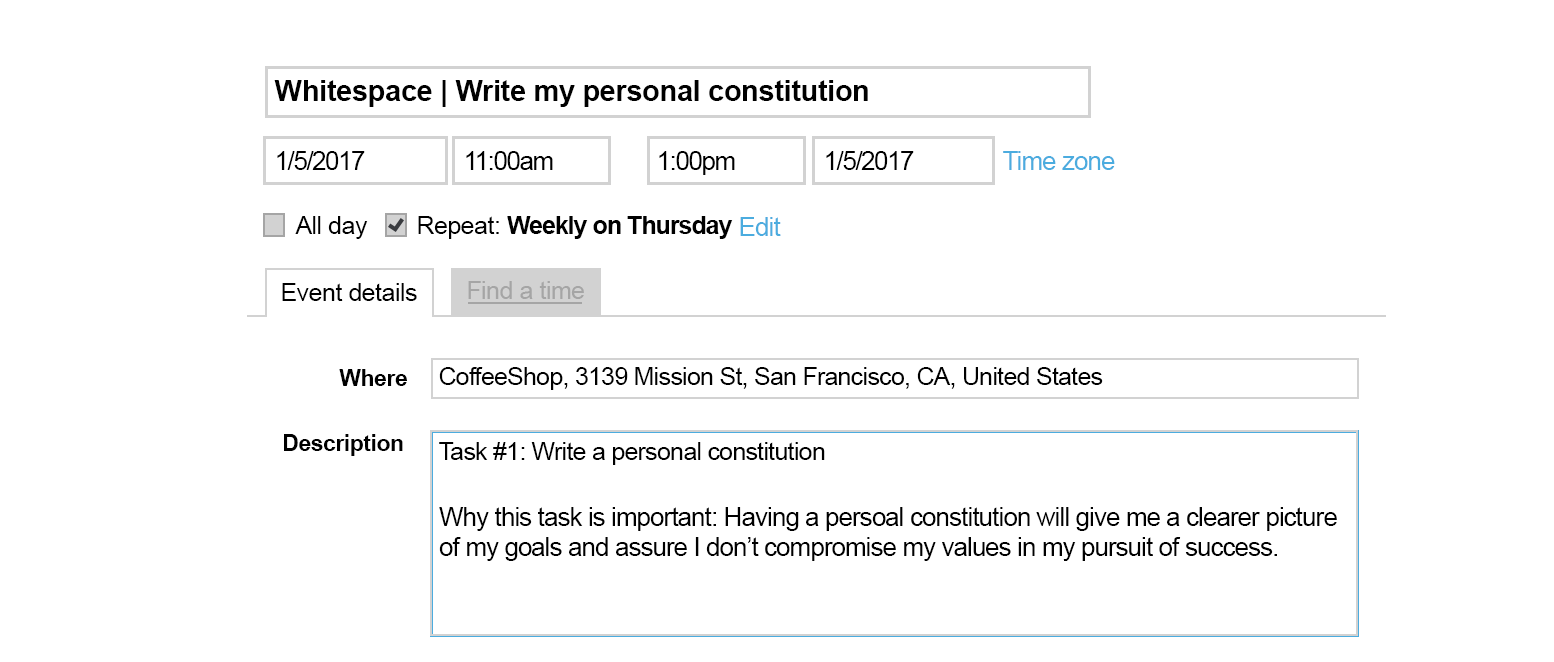
Task: Toggle Weekly on Thursday recurrence off
Action: [395, 225]
